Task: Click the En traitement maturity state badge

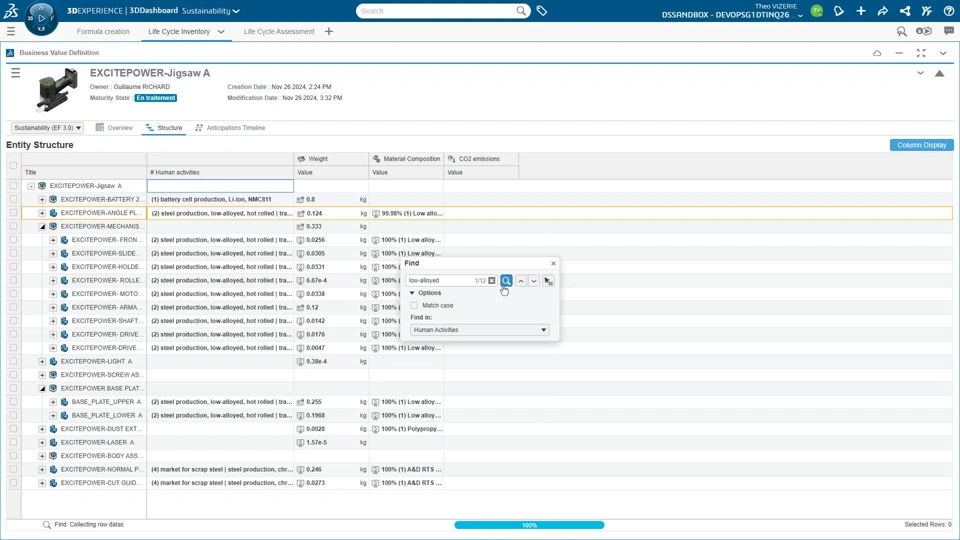Action: pos(156,98)
